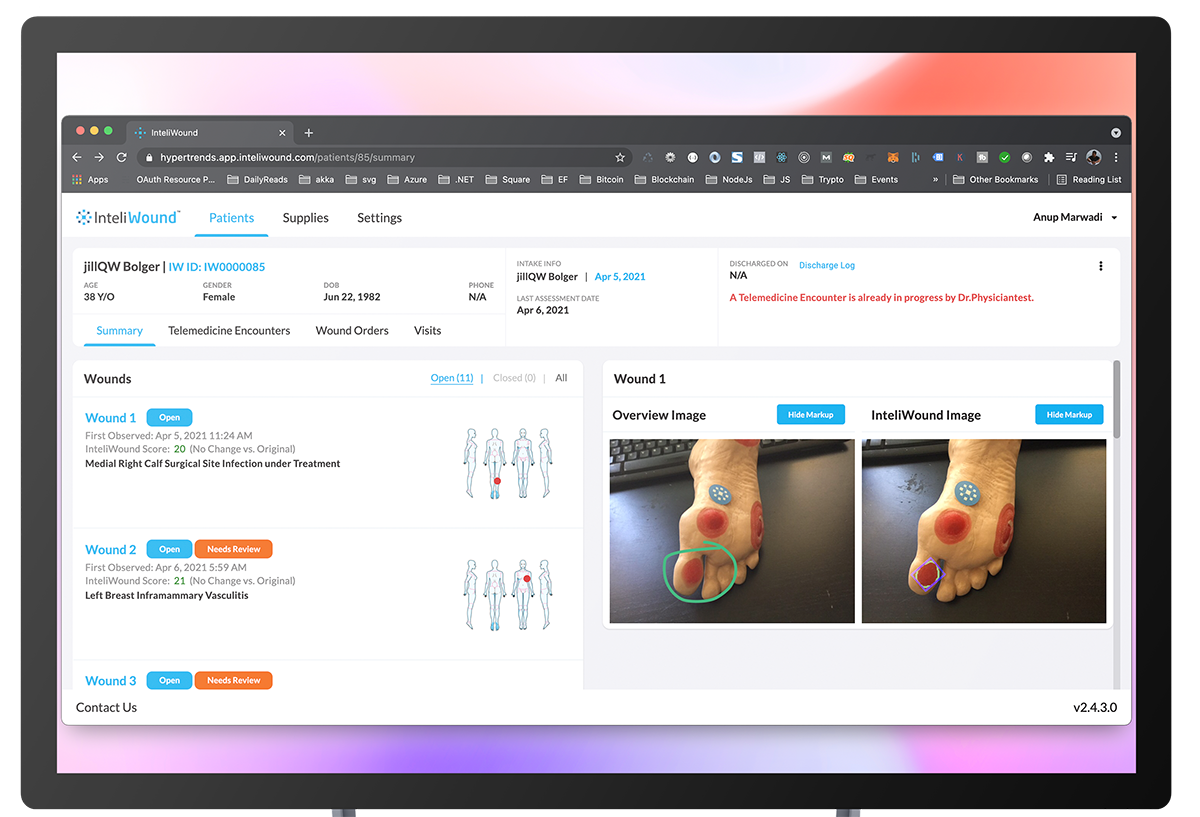Image resolution: width=1200 pixels, height=817 pixels.
Task: Bookmark this page with the star icon
Action: 620,157
